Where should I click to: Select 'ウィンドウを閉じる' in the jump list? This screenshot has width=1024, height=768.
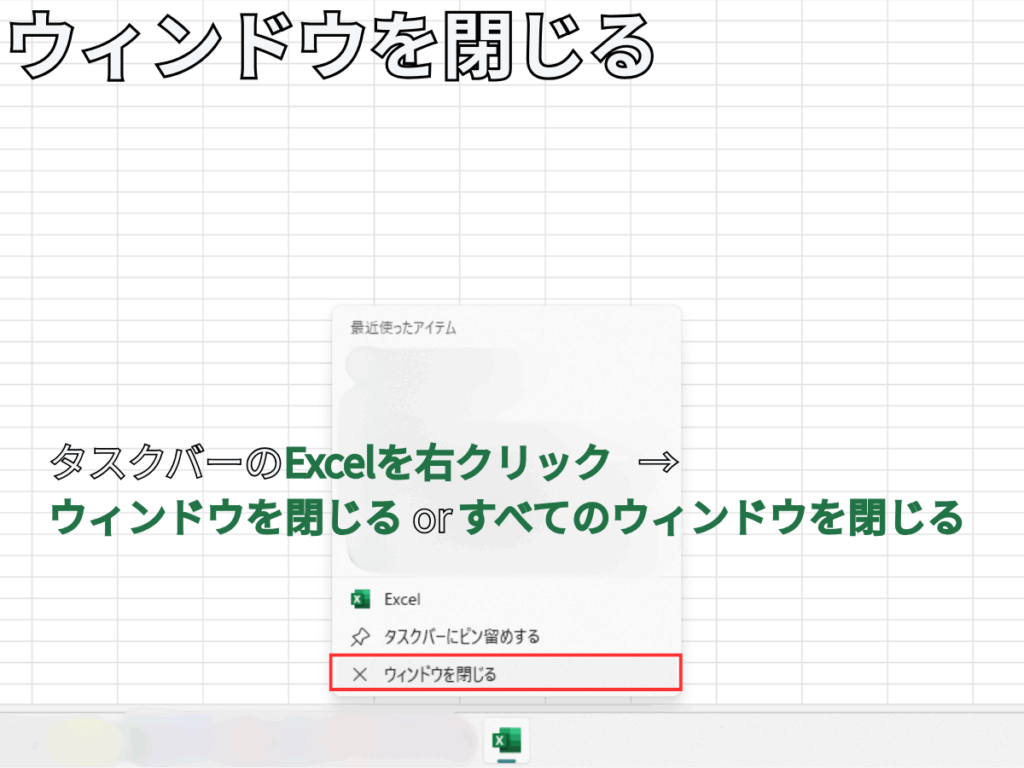point(505,673)
